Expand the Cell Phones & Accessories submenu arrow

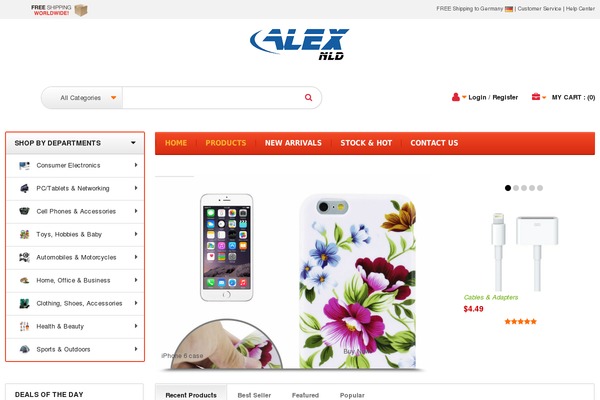[136, 211]
